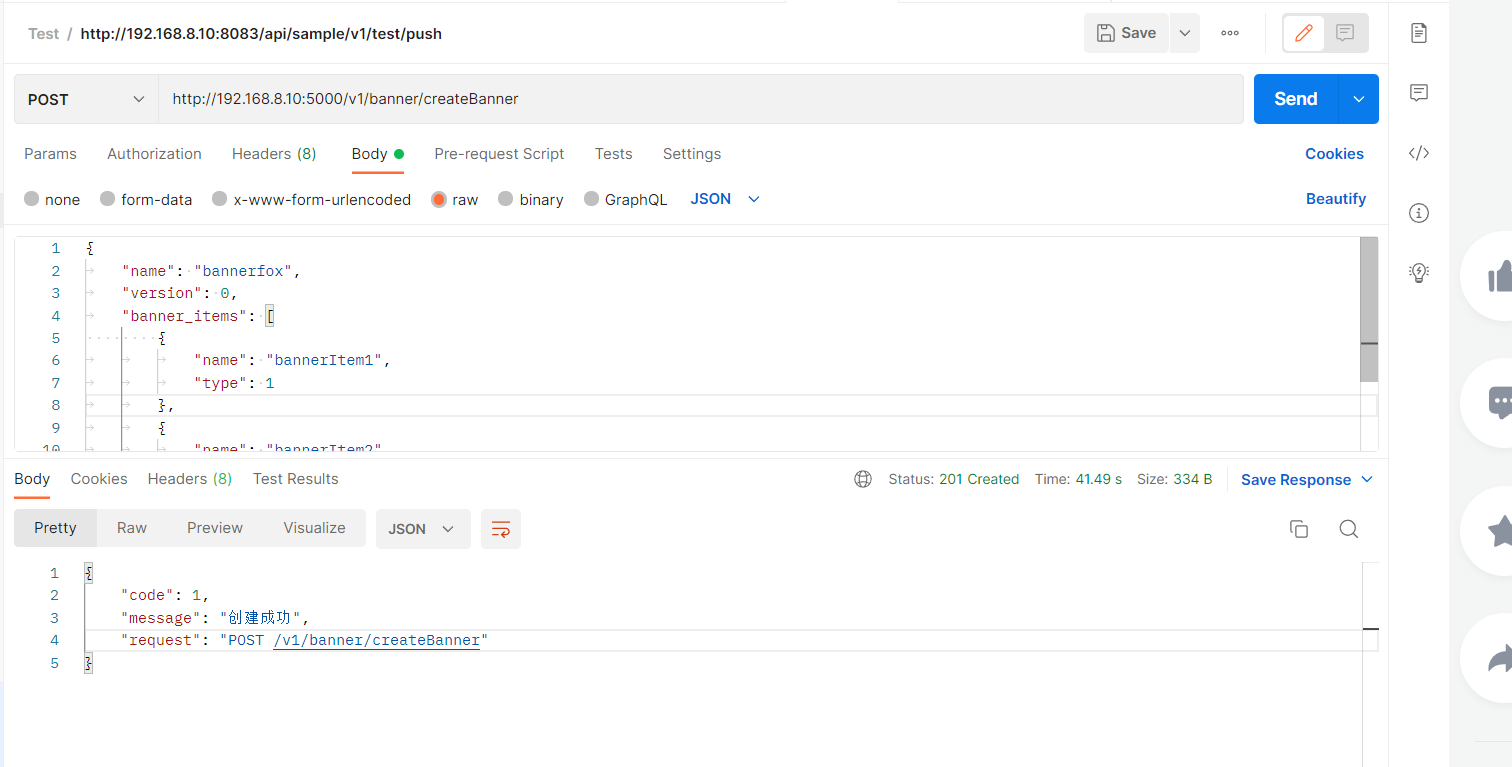Open the comments icon in right sidebar

point(1418,93)
